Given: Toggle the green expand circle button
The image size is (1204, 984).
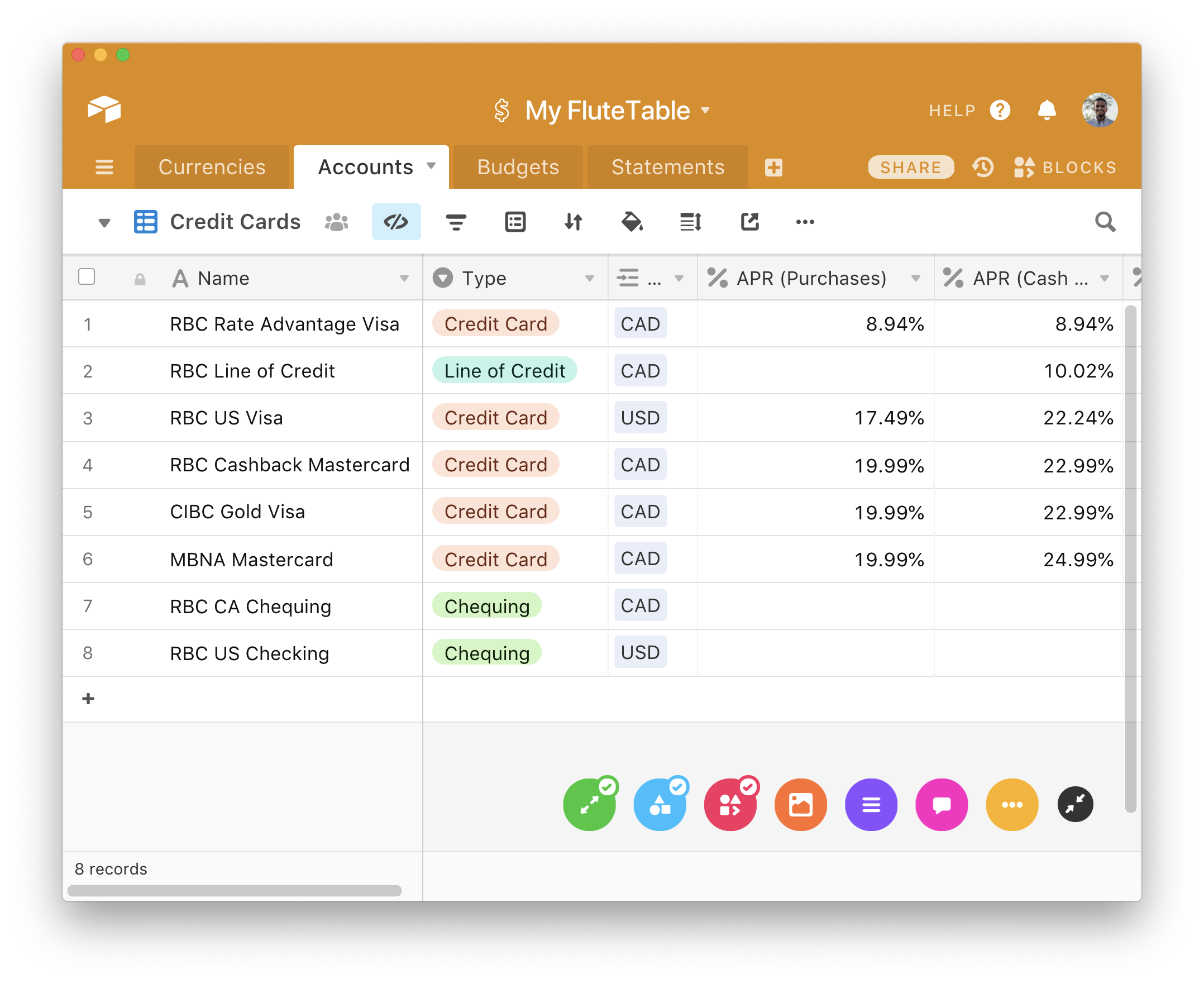Looking at the screenshot, I should point(589,804).
